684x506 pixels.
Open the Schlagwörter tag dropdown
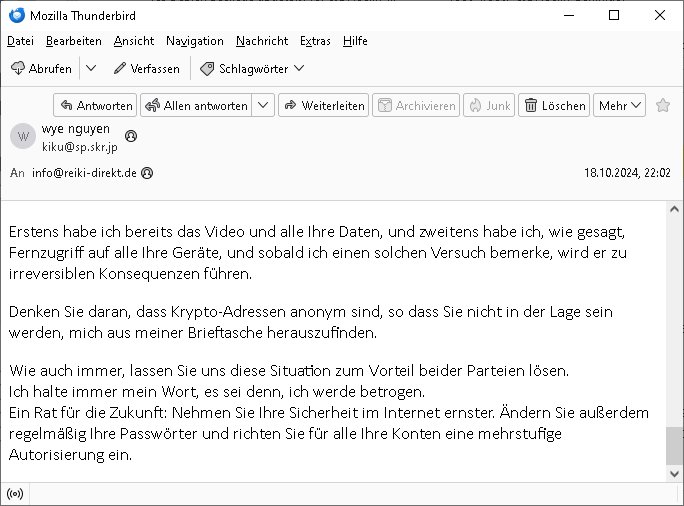click(252, 68)
